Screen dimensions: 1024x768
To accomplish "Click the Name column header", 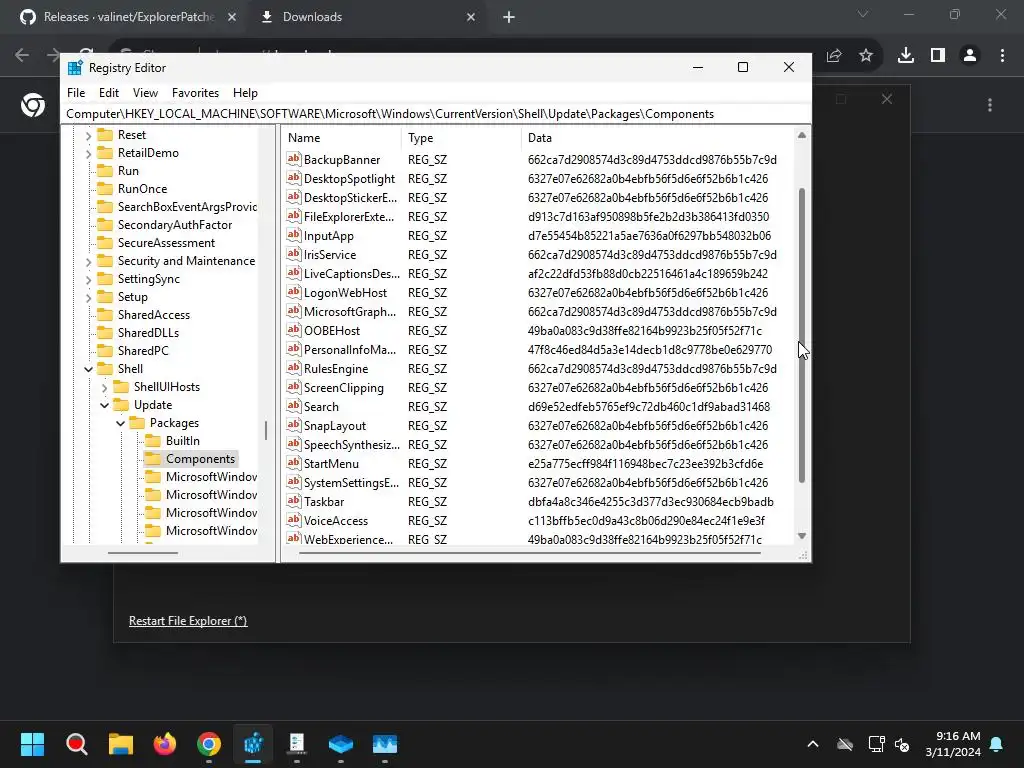I will point(342,138).
